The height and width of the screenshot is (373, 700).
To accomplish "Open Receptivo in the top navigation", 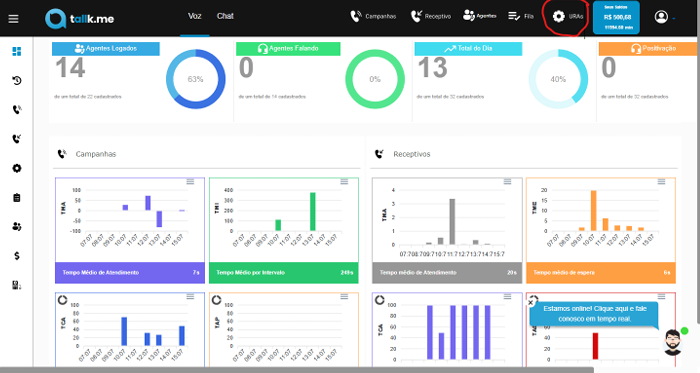I will (x=431, y=17).
